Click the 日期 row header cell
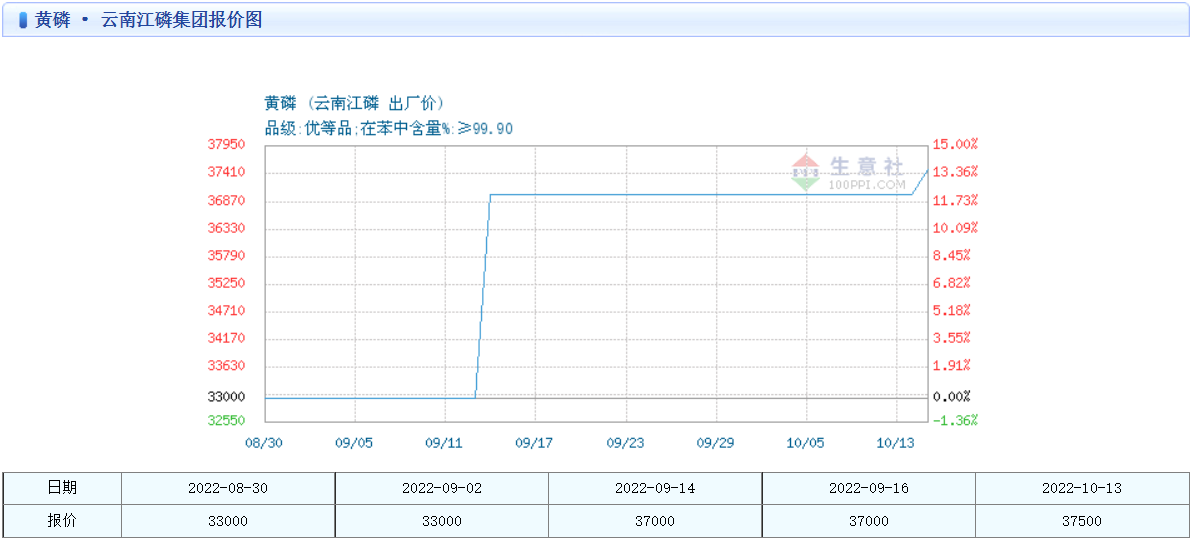1194x543 pixels. tap(62, 488)
